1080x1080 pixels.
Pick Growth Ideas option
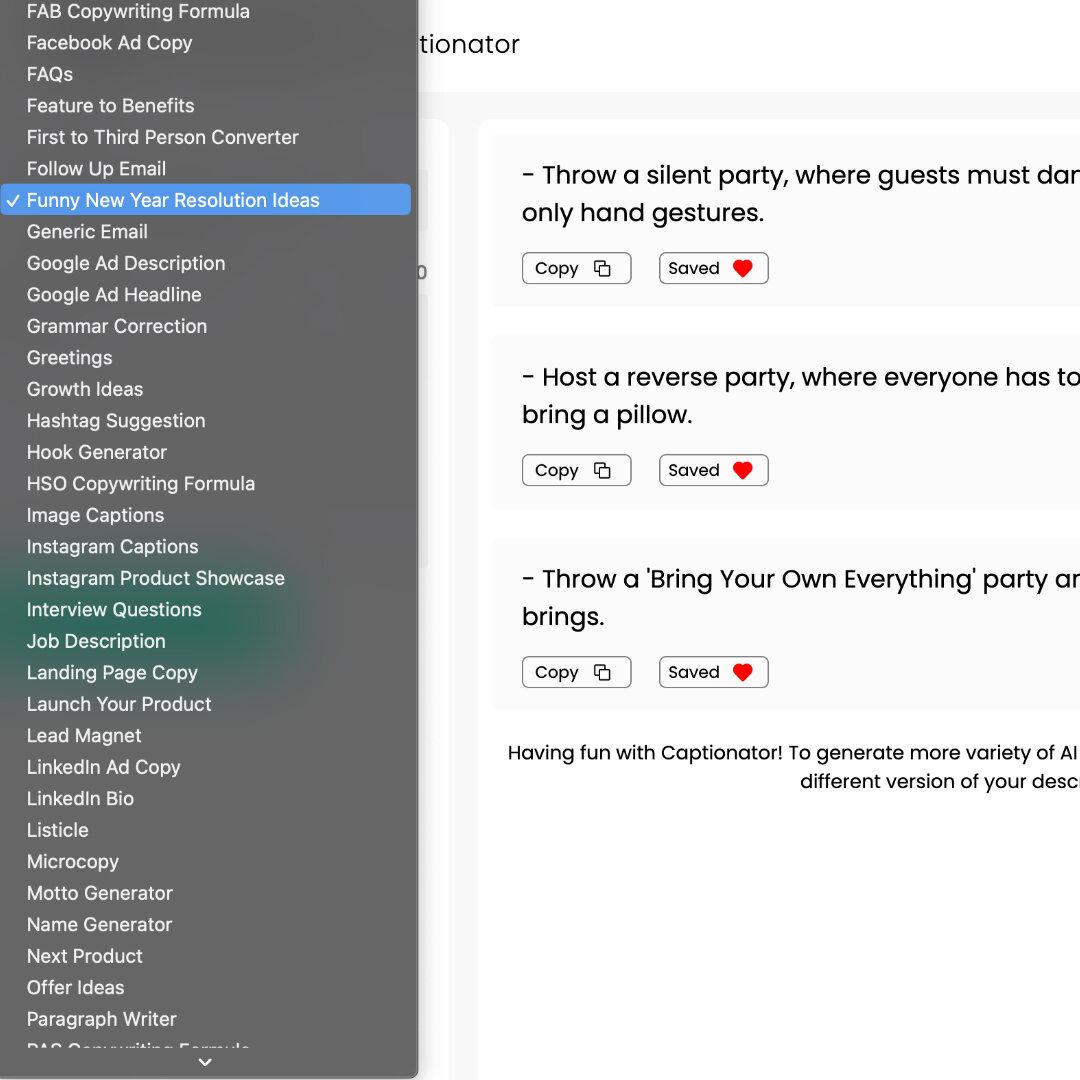[x=206, y=389]
